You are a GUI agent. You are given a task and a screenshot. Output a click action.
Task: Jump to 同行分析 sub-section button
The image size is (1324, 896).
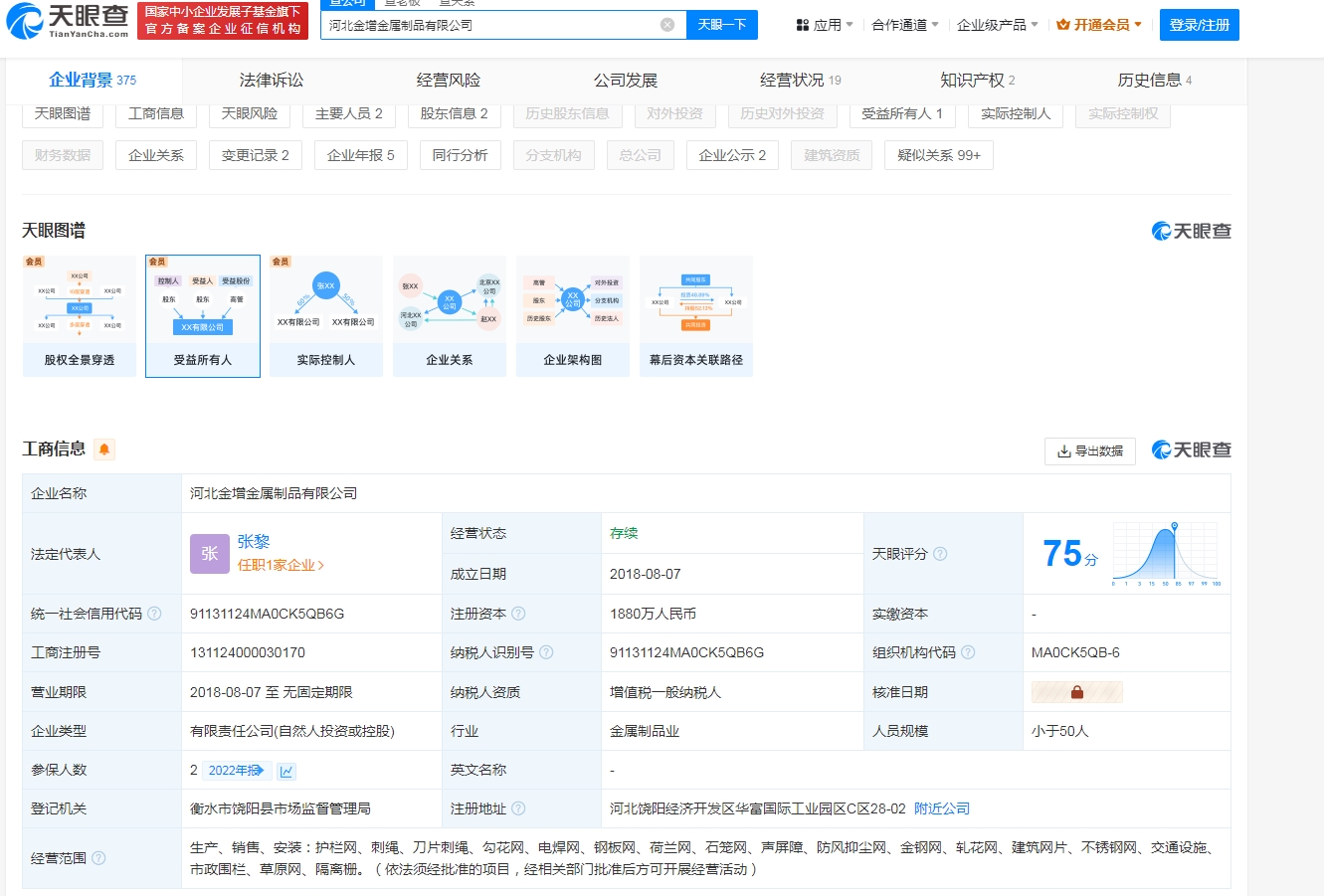click(461, 155)
